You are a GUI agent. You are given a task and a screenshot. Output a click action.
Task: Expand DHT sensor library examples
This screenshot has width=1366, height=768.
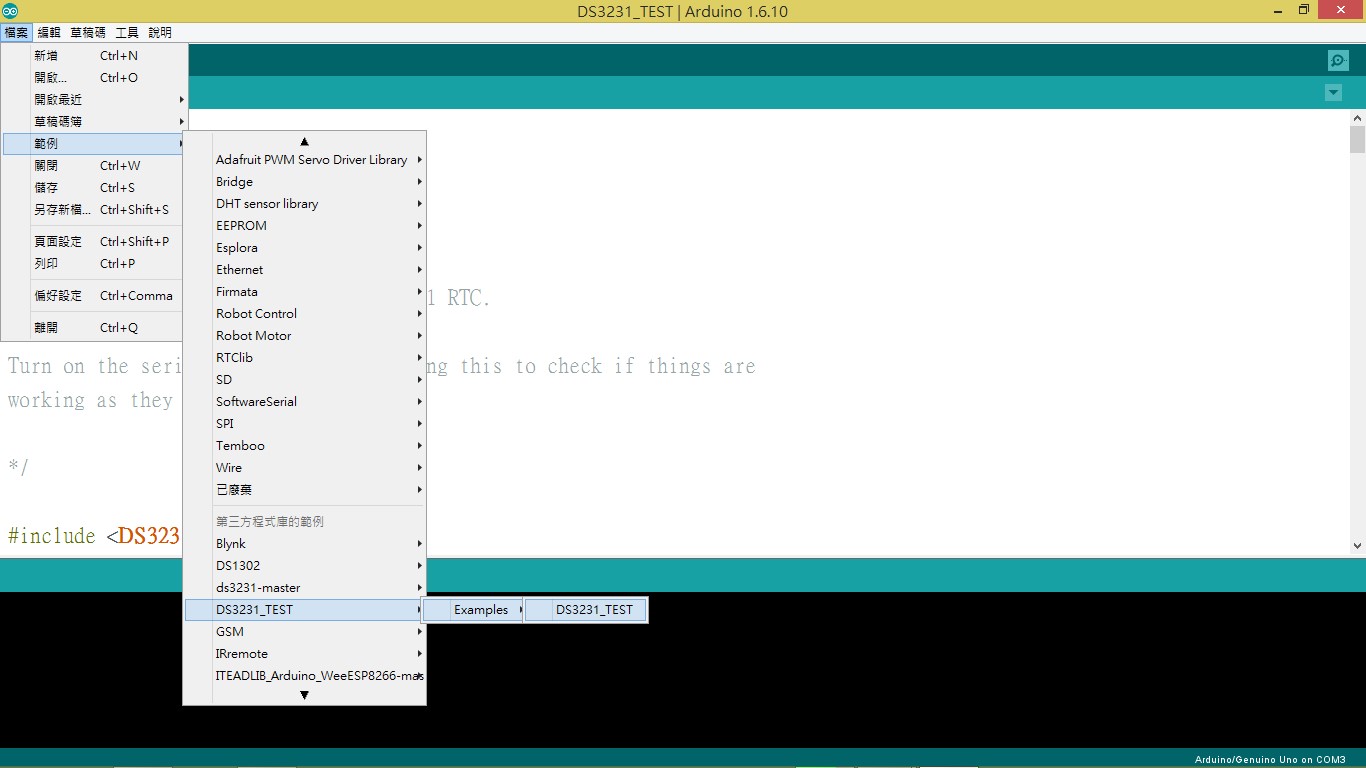(305, 204)
